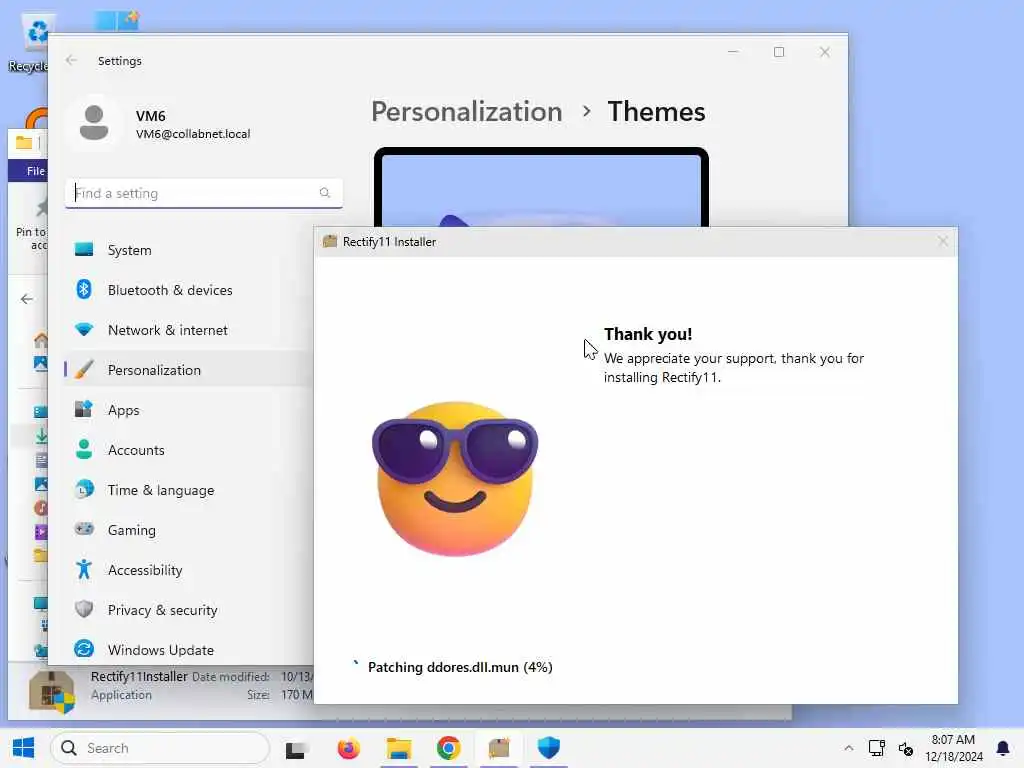Open Windows Security shield taskbar icon
The width and height of the screenshot is (1024, 768).
click(549, 748)
